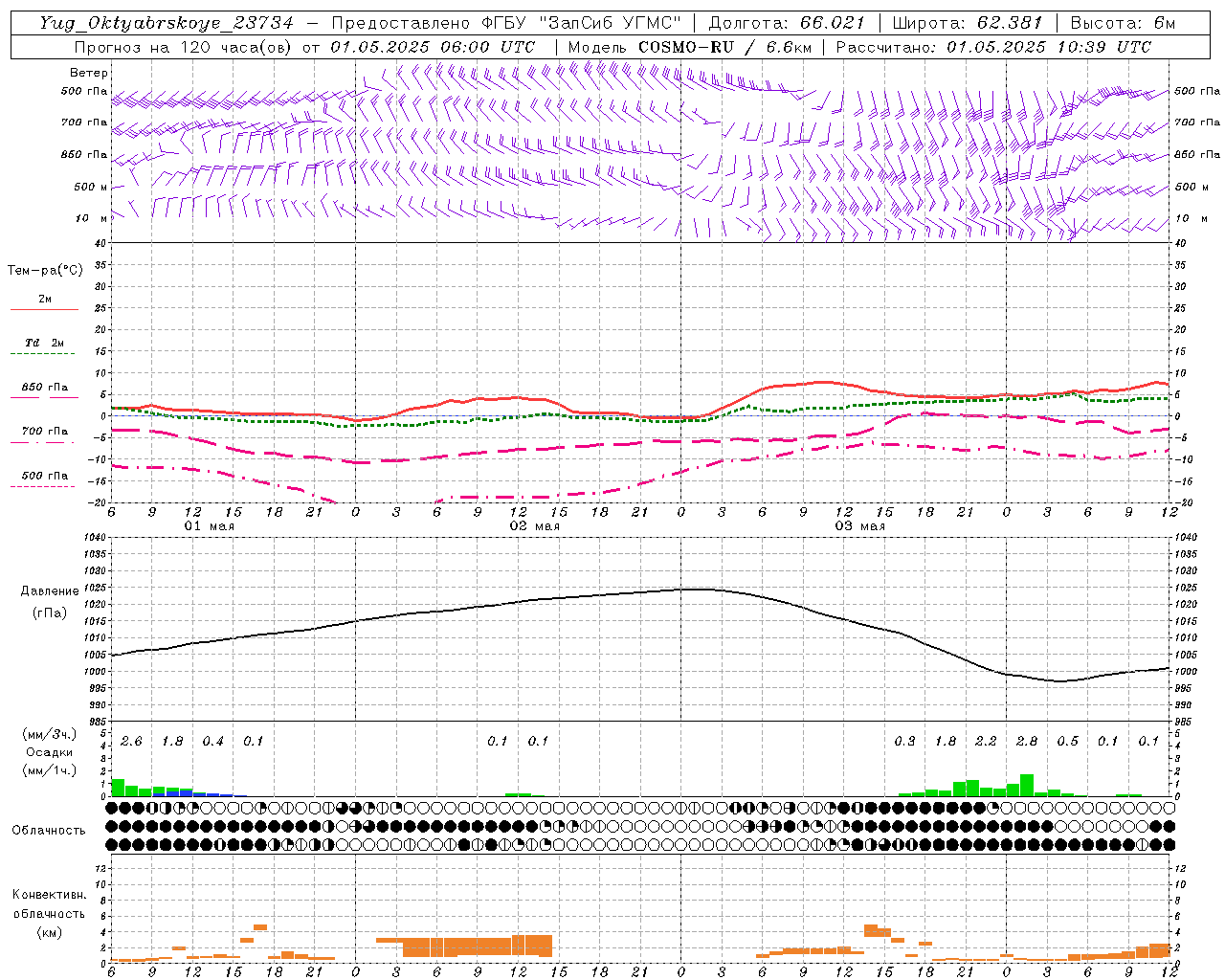Click the 500 гПа temperature legend entry
This screenshot has width=1225, height=980.
(45, 476)
